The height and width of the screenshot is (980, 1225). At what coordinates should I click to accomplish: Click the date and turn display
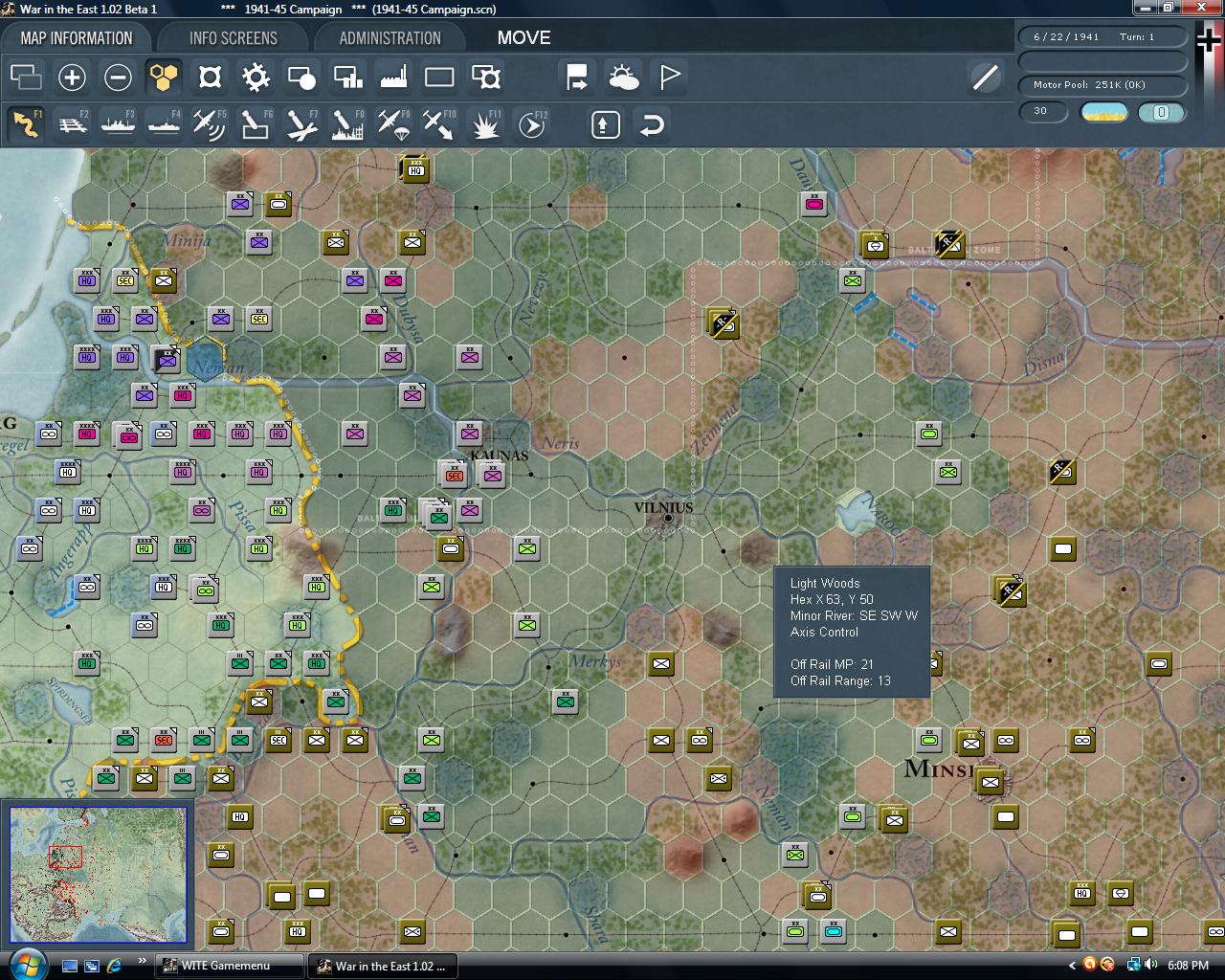pos(1102,36)
